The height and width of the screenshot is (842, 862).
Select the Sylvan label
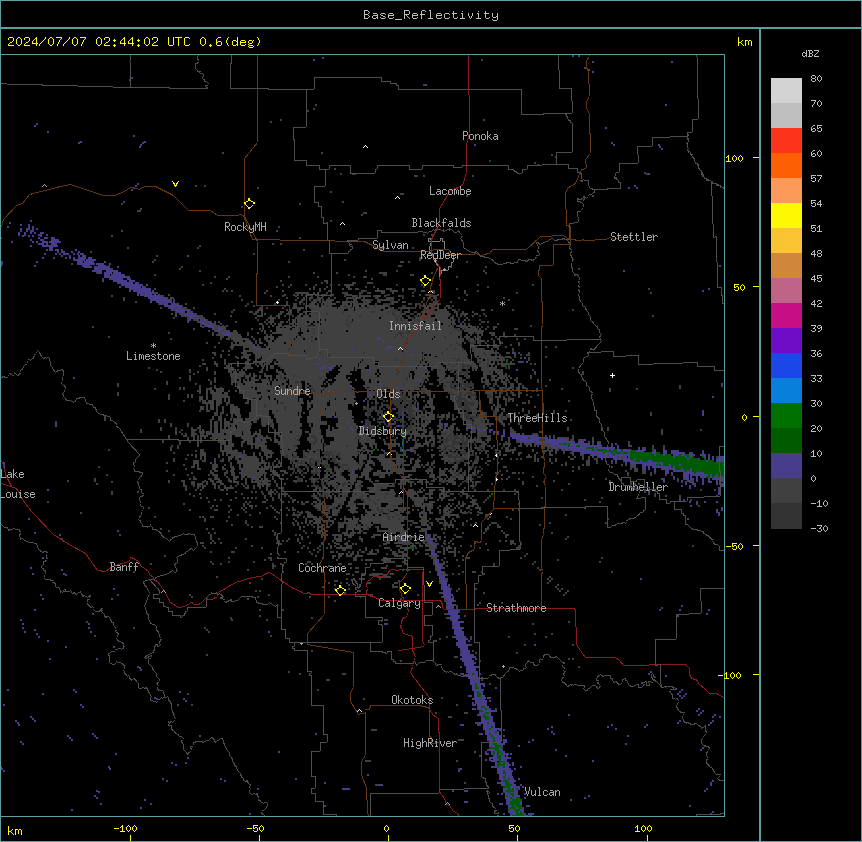[x=390, y=245]
